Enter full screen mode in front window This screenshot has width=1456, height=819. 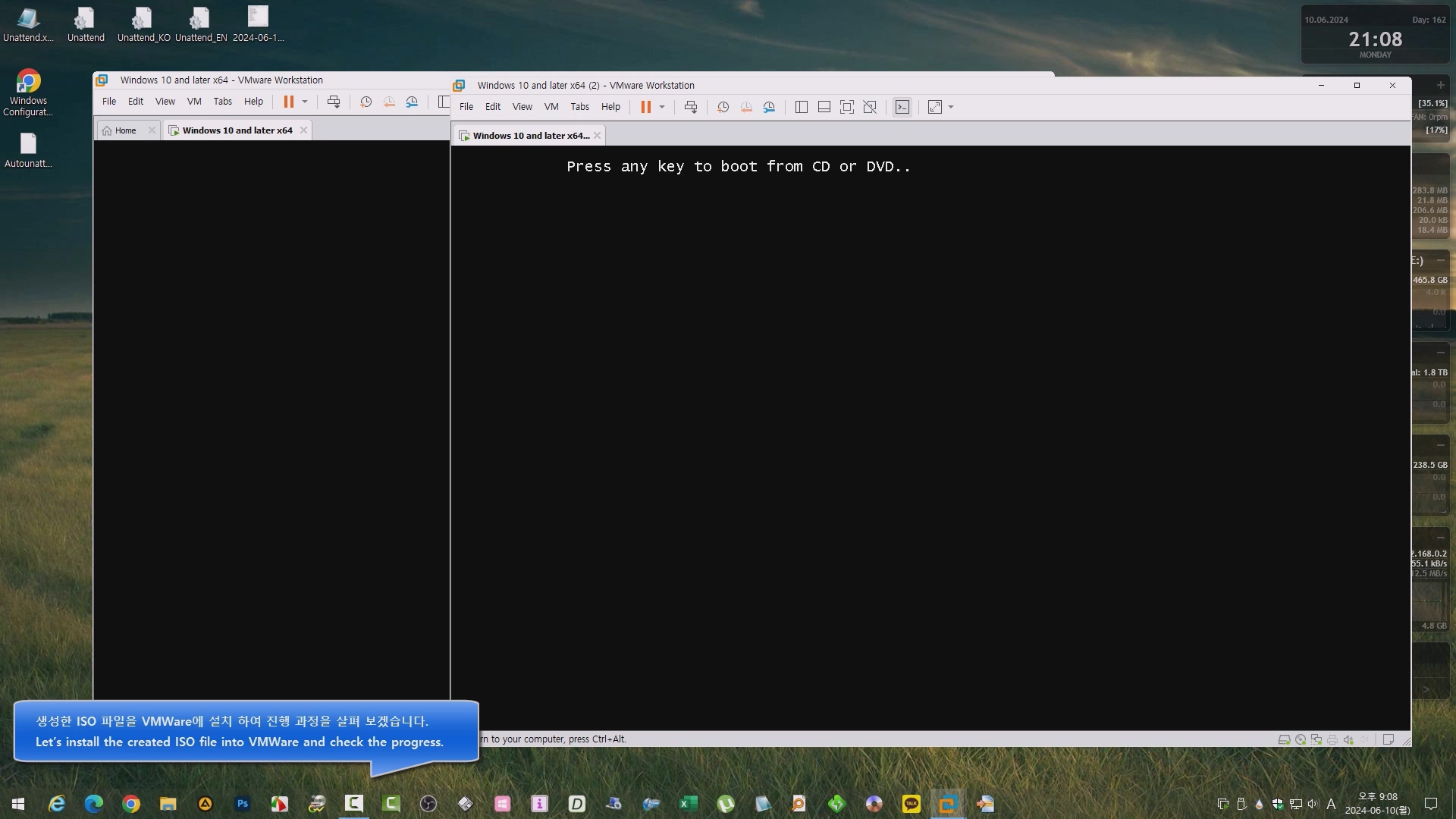tap(847, 107)
